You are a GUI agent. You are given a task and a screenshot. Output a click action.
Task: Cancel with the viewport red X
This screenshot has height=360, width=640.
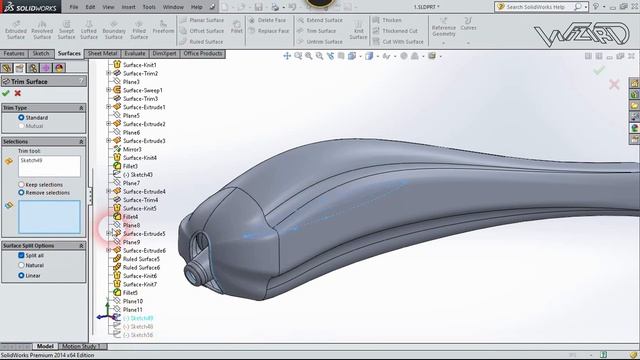tap(614, 84)
